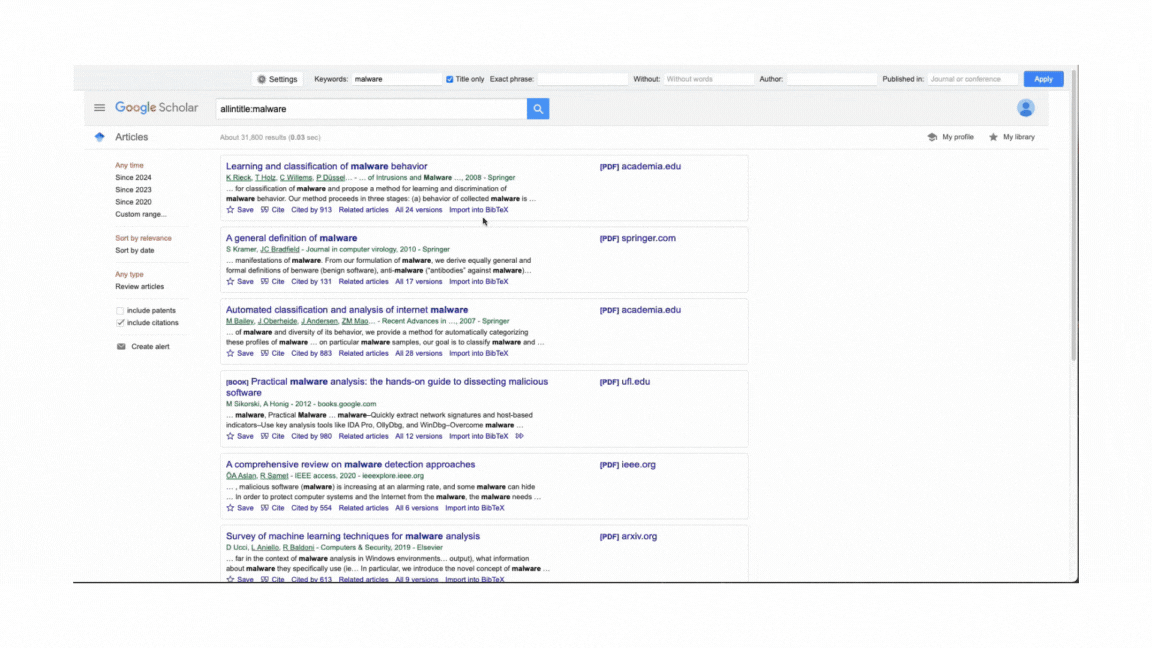Choose Sort by relevance
Image resolution: width=1152 pixels, height=648 pixels.
click(143, 238)
